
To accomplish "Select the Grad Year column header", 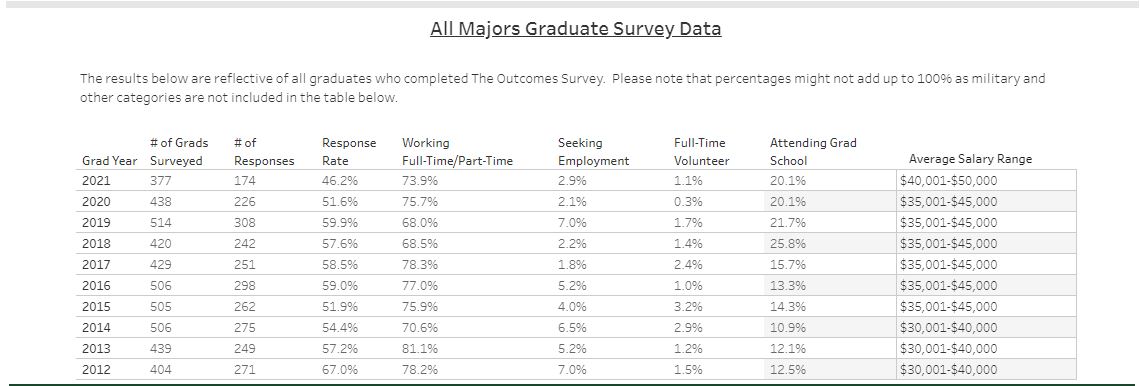I will point(109,161).
